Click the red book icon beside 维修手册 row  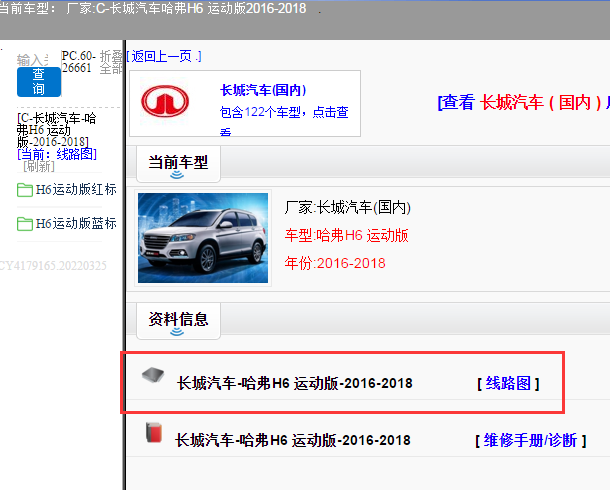[x=154, y=432]
